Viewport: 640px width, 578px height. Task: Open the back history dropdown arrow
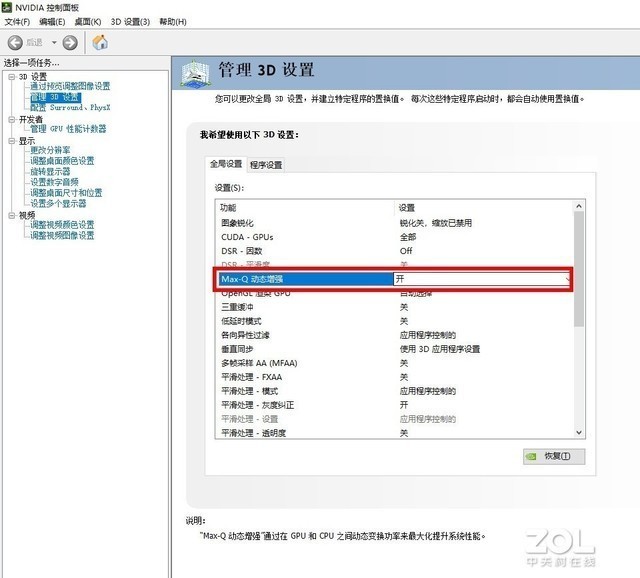coord(54,42)
